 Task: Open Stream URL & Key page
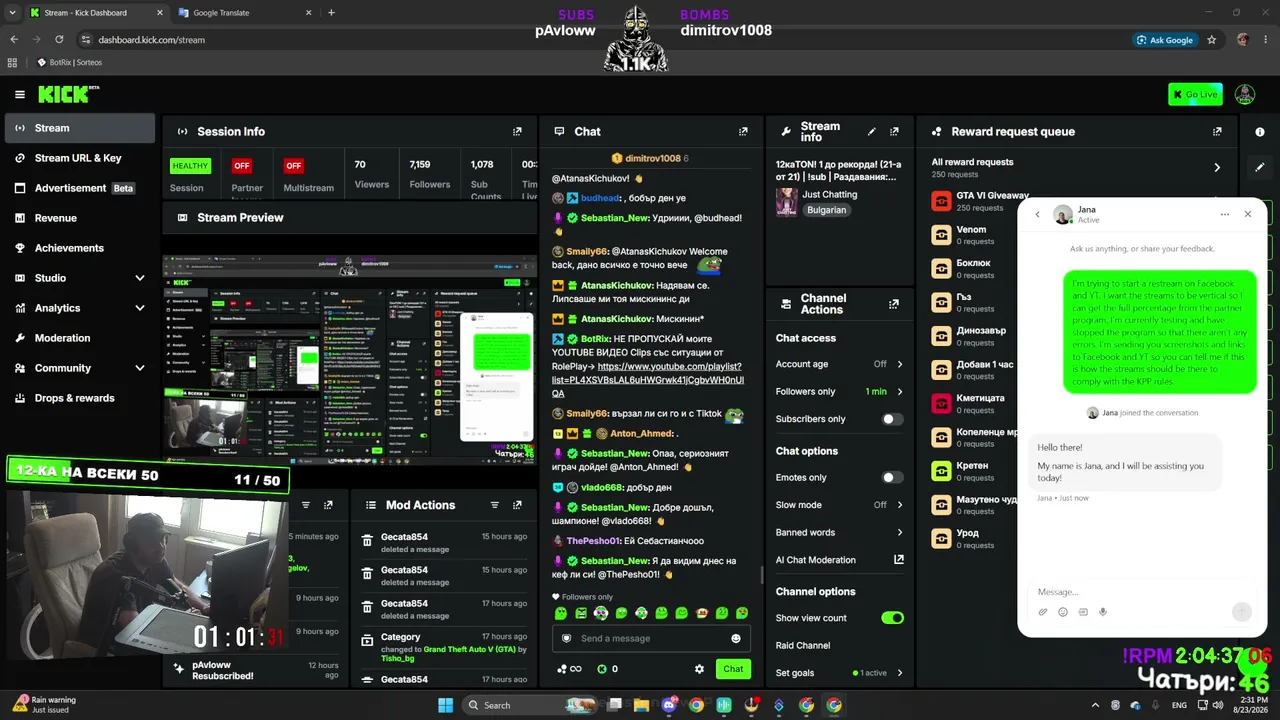pos(80,158)
